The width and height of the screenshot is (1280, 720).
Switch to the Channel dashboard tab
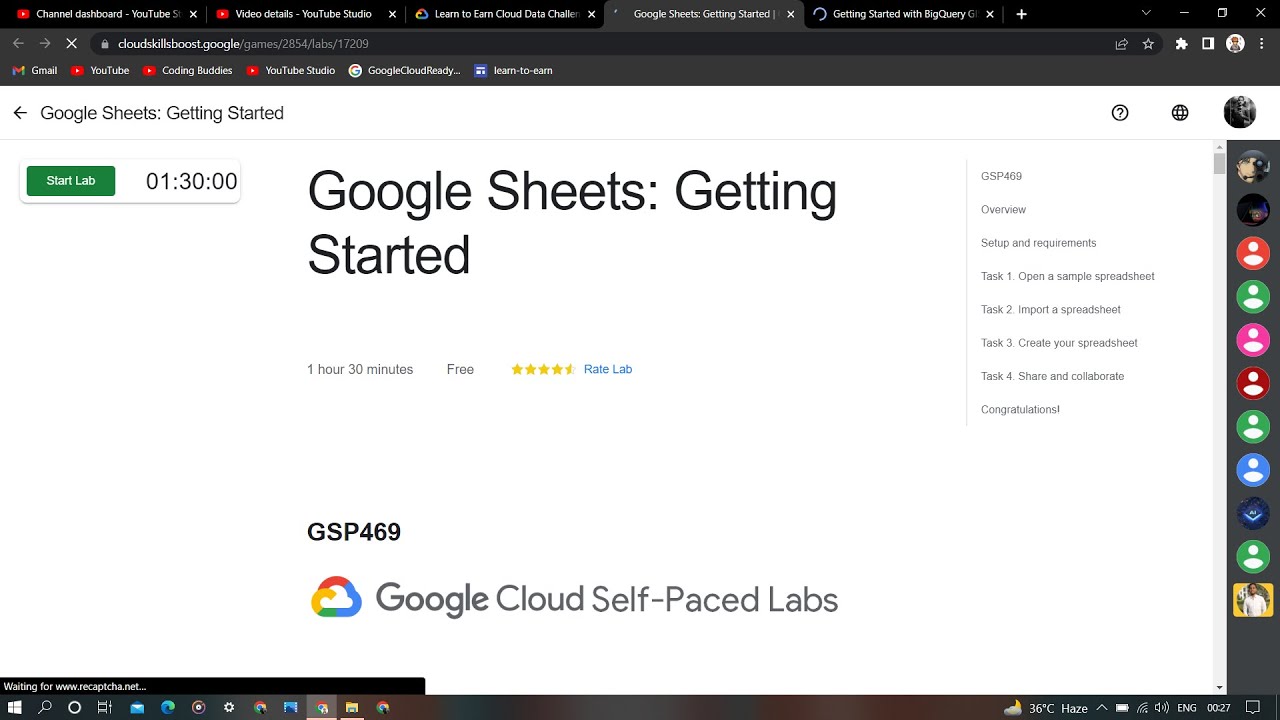(x=105, y=14)
